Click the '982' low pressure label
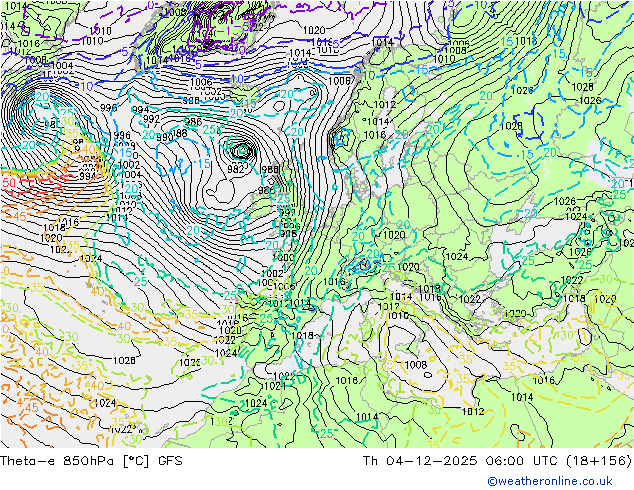Viewport: 634px width, 490px height. [x=235, y=169]
